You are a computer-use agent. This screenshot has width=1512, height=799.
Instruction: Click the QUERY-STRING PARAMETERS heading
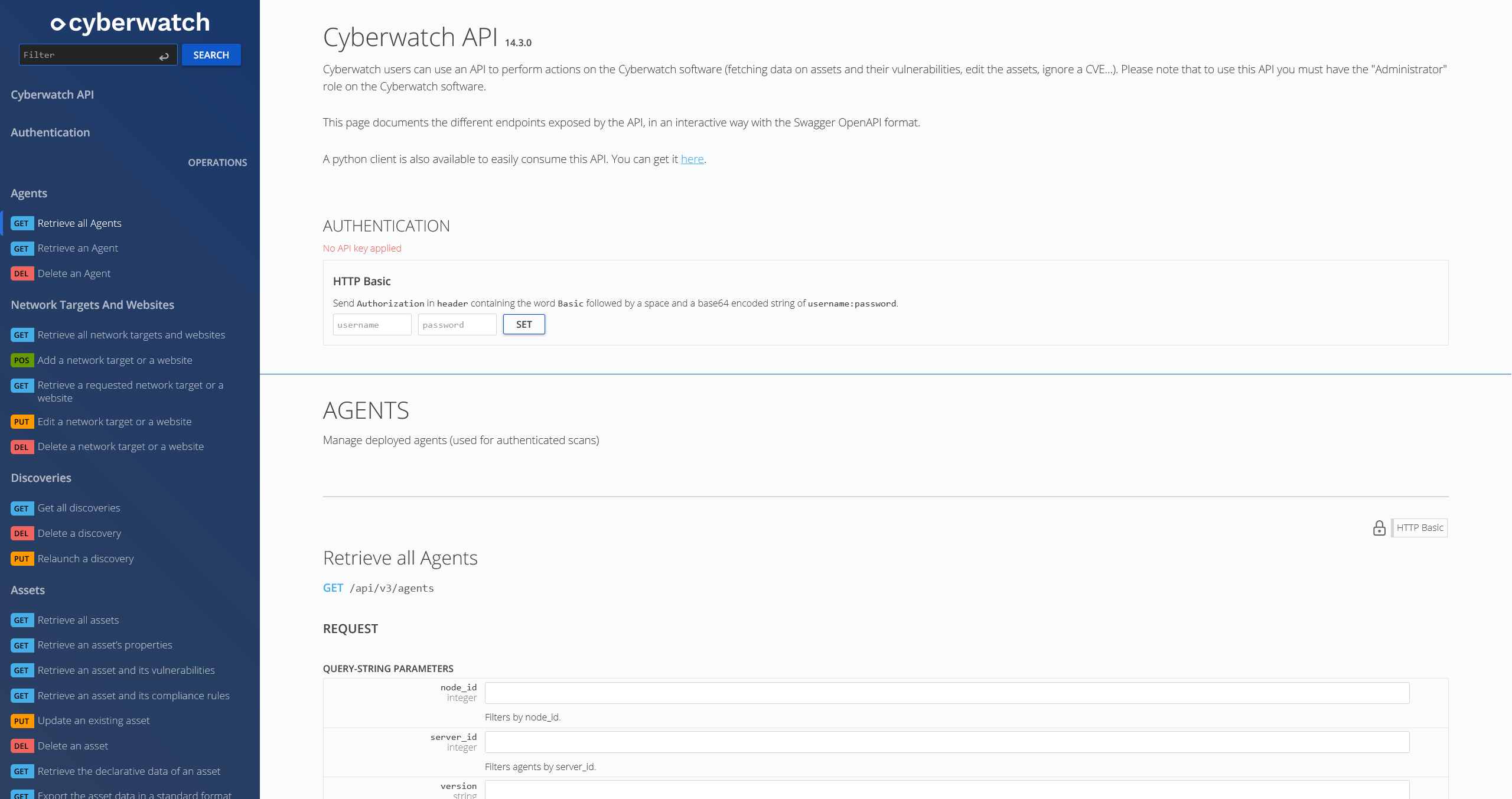[x=388, y=668]
